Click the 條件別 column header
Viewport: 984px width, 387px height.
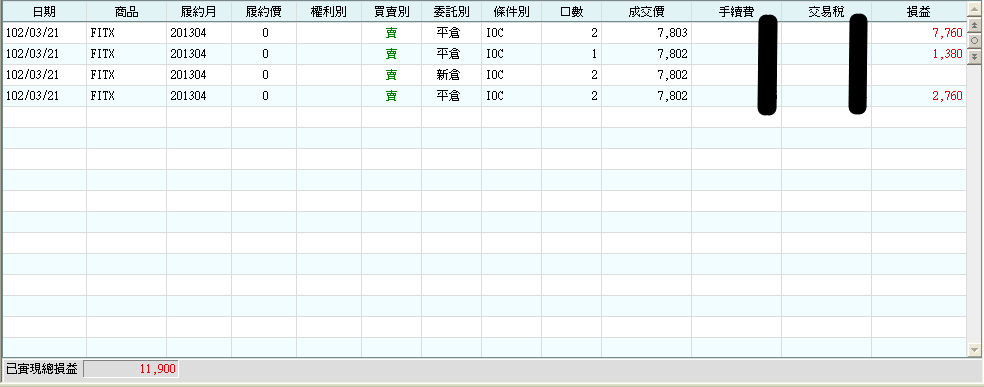511,12
